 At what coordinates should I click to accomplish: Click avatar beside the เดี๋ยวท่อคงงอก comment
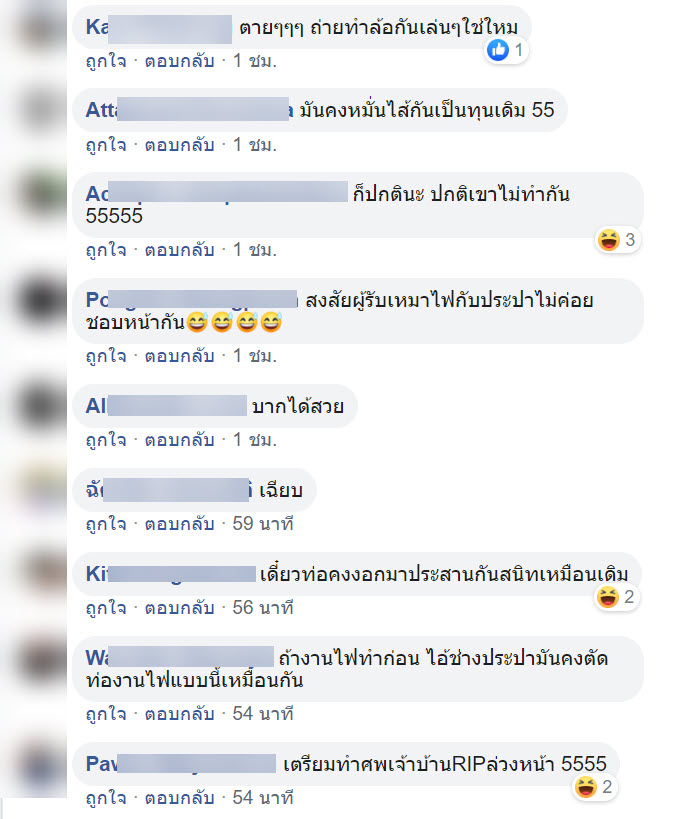(x=40, y=574)
